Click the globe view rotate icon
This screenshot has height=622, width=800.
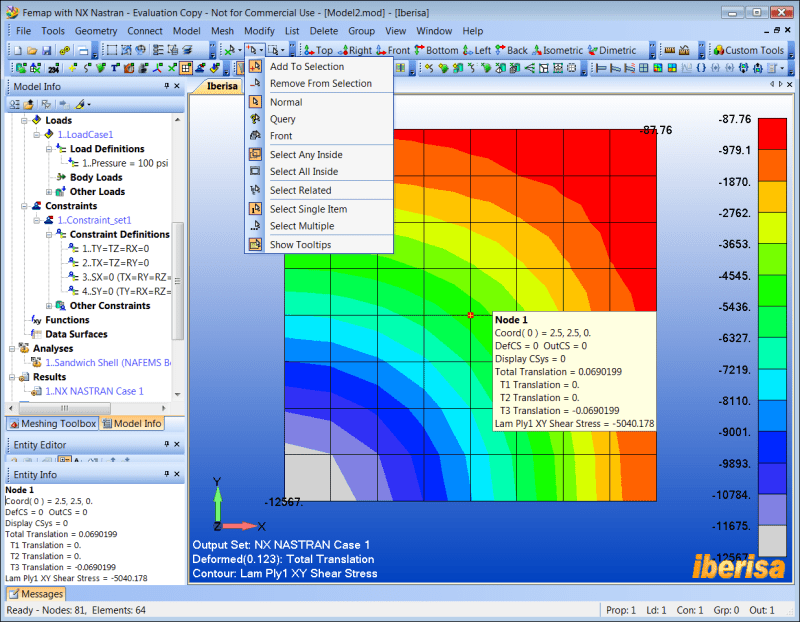pyautogui.click(x=140, y=50)
